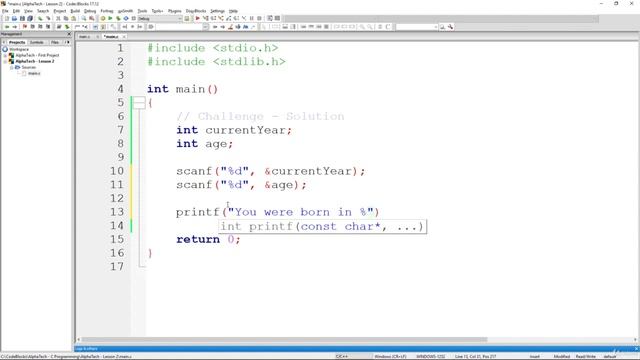Click the Abort build icon
The image size is (640, 360).
coord(133,18)
